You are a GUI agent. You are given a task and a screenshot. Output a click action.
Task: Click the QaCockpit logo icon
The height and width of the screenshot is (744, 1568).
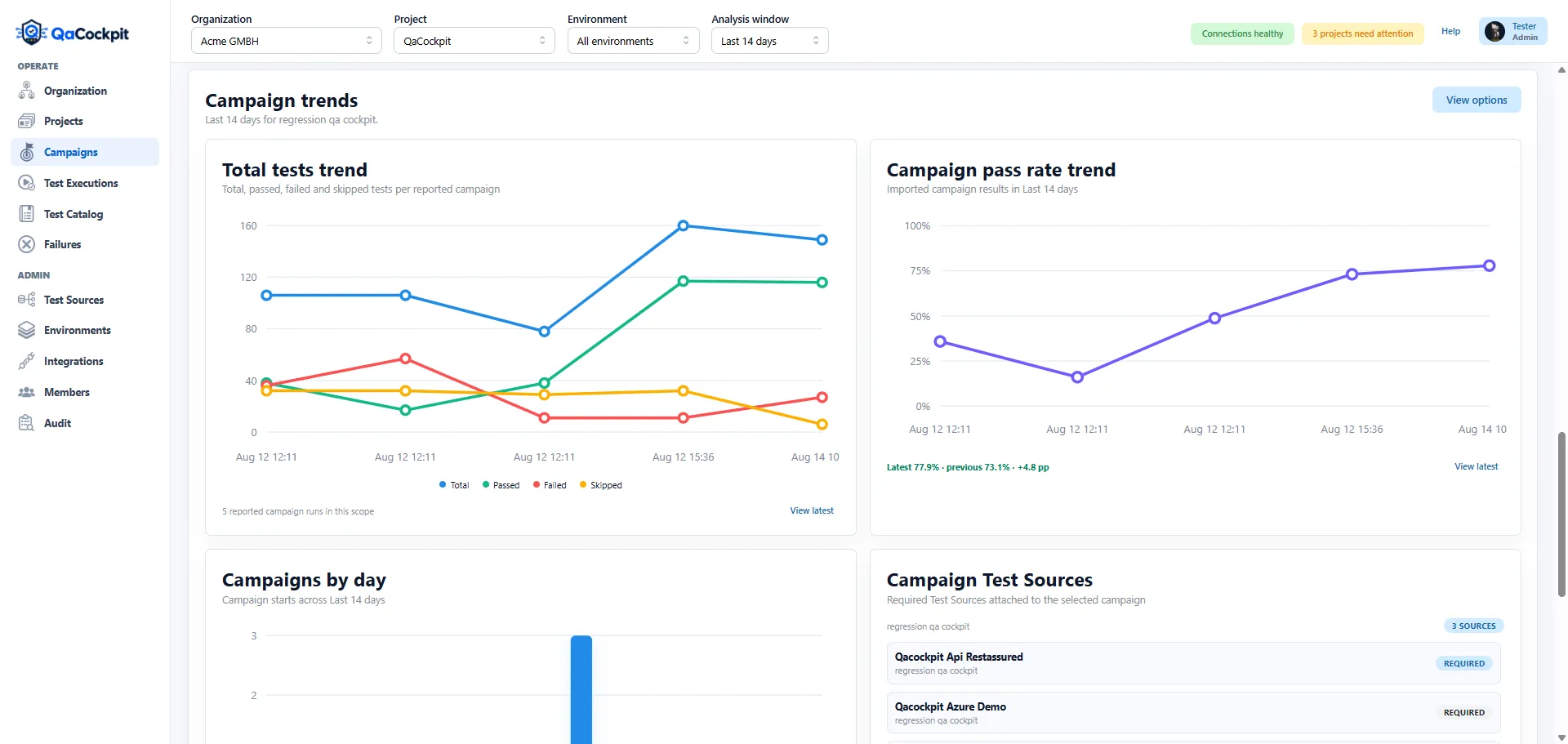31,33
